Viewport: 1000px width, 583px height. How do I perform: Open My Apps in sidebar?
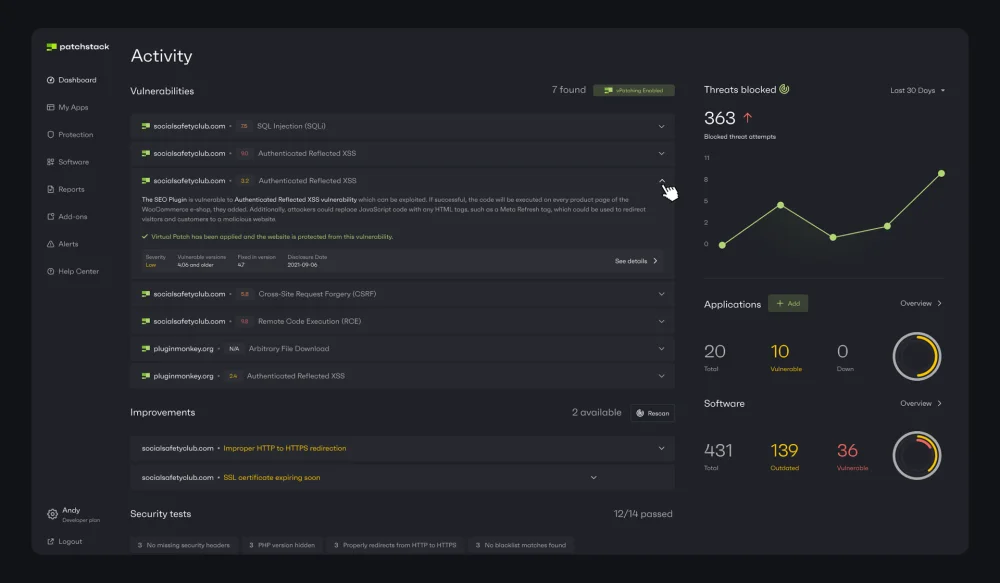click(68, 107)
